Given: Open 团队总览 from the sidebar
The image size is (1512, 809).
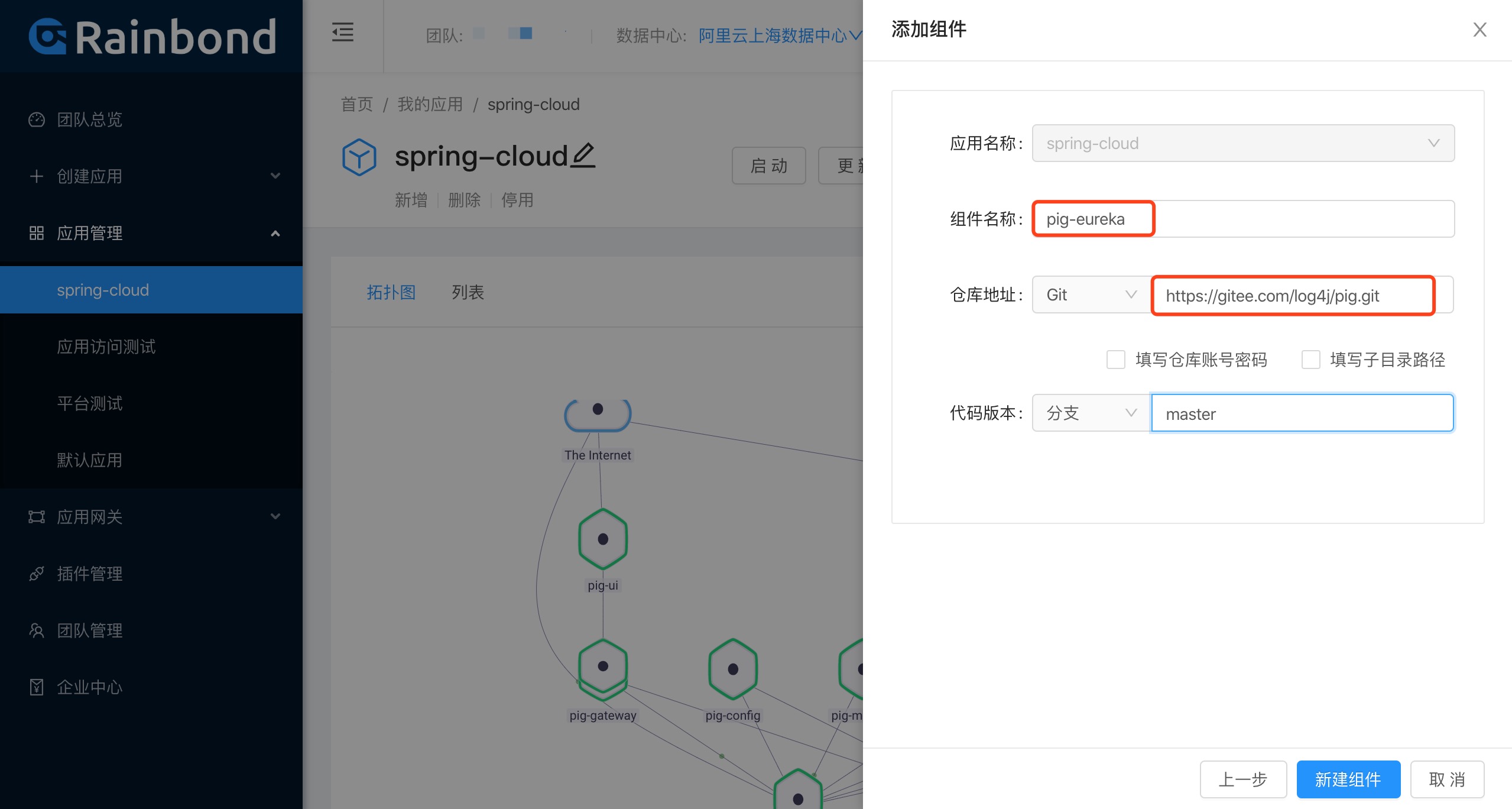Looking at the screenshot, I should 90,119.
